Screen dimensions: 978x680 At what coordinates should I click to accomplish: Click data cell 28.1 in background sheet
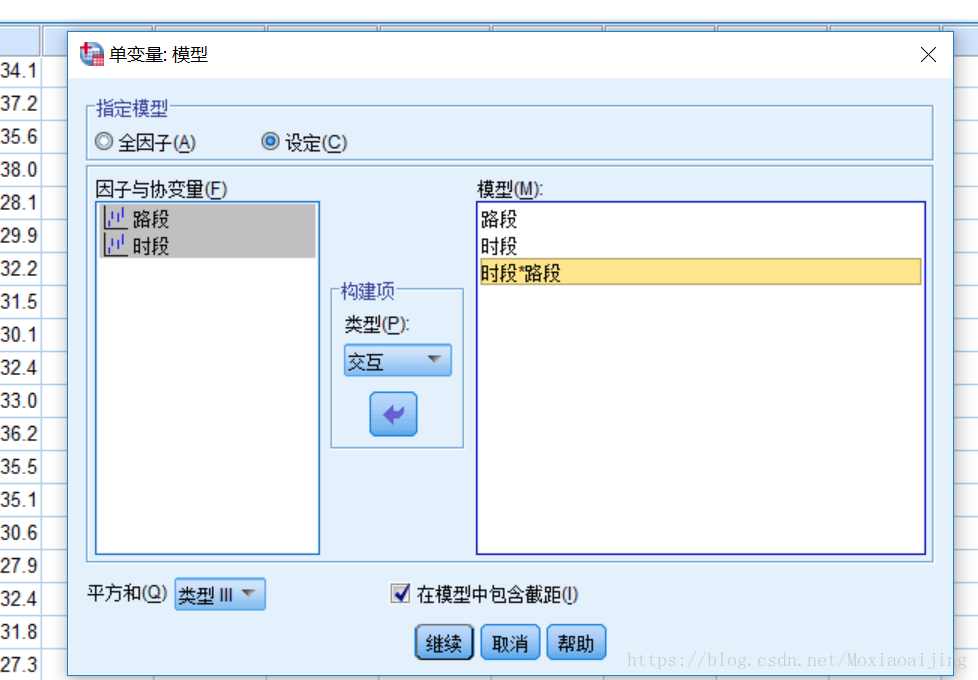pos(19,203)
